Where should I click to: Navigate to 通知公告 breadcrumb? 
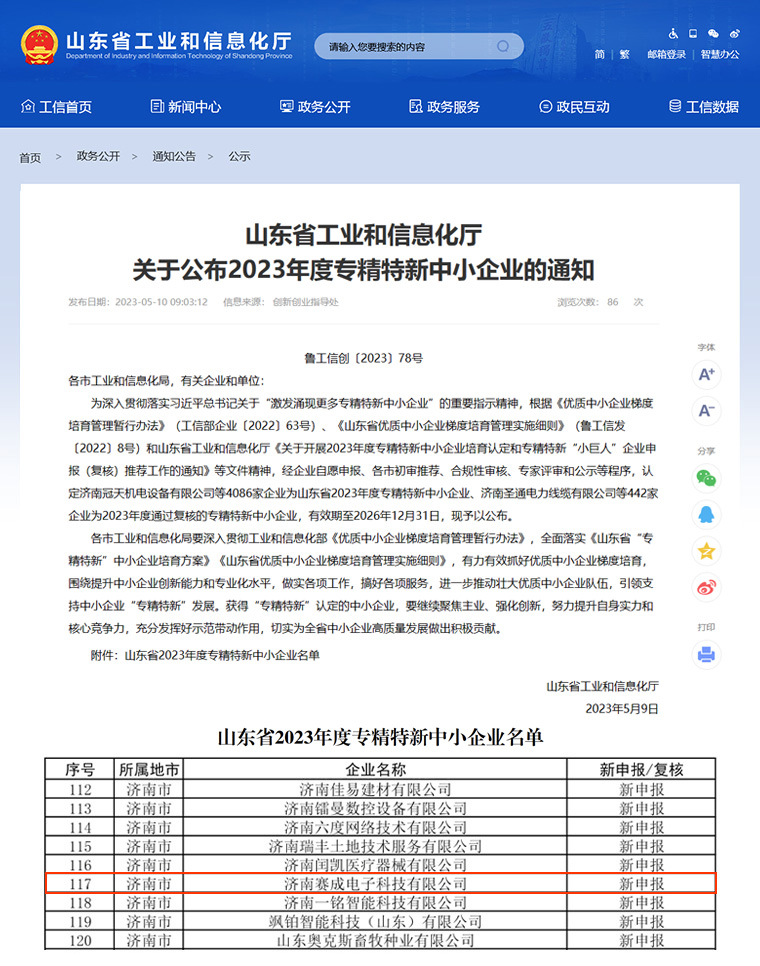click(174, 157)
